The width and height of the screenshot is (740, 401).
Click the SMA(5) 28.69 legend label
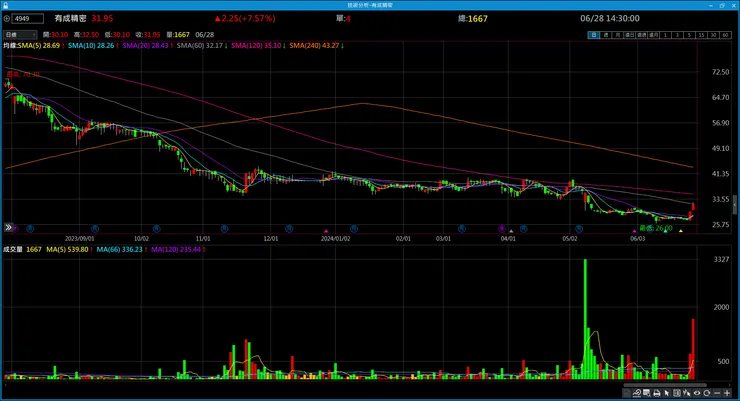click(x=39, y=45)
